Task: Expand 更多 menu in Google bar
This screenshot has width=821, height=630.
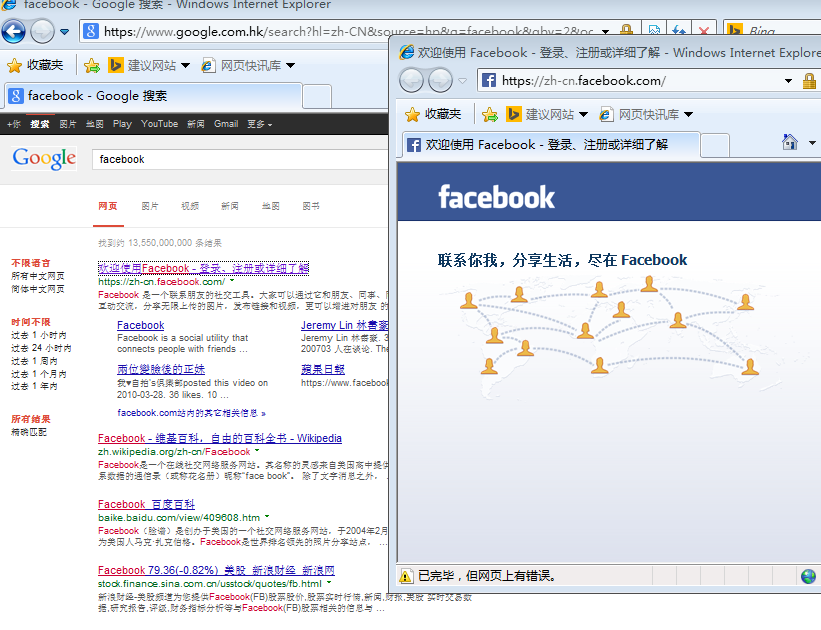Action: [259, 124]
